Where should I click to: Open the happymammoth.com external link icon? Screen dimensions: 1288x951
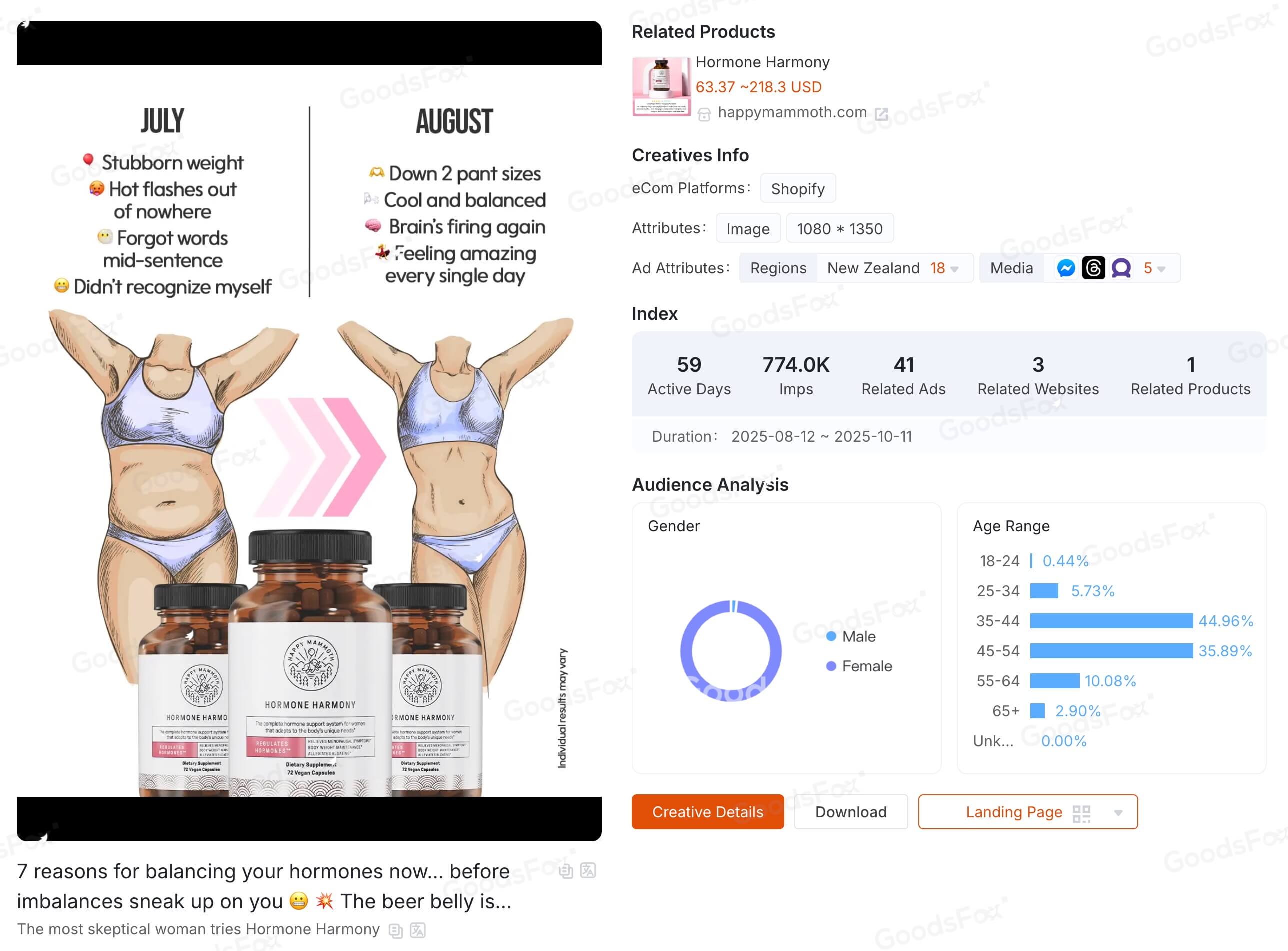pyautogui.click(x=881, y=114)
